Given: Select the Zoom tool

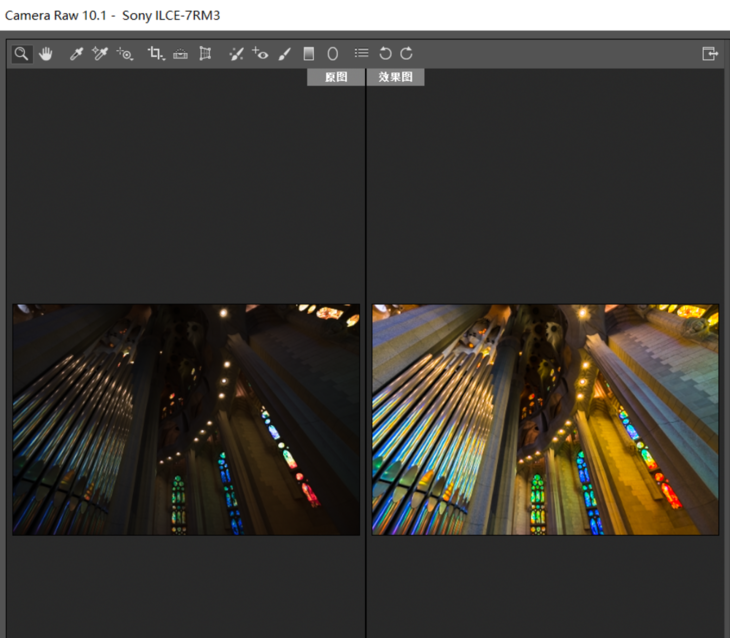Looking at the screenshot, I should (x=21, y=54).
